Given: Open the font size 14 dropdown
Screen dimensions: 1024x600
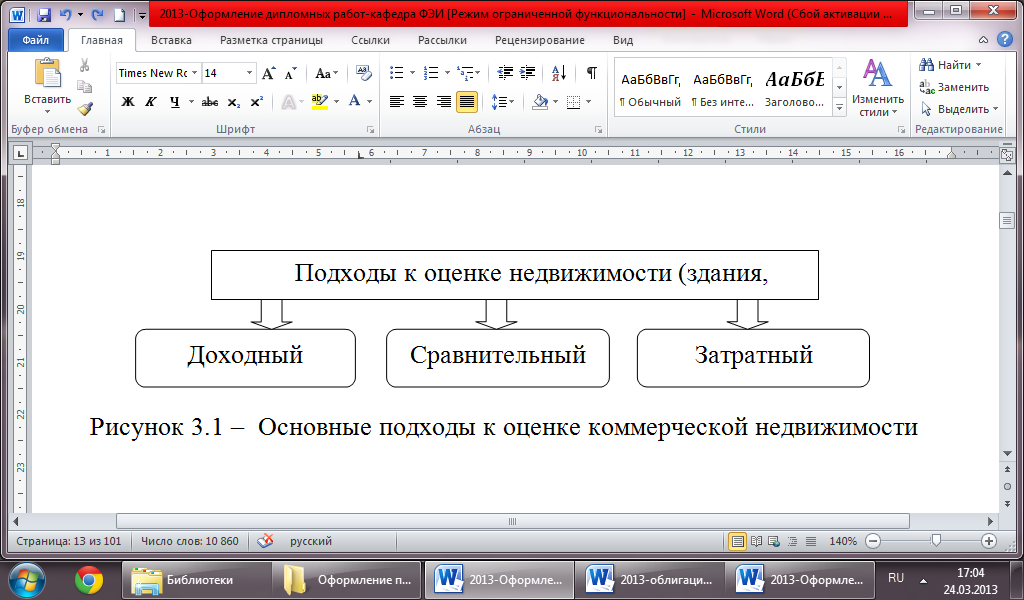Looking at the screenshot, I should (x=249, y=73).
